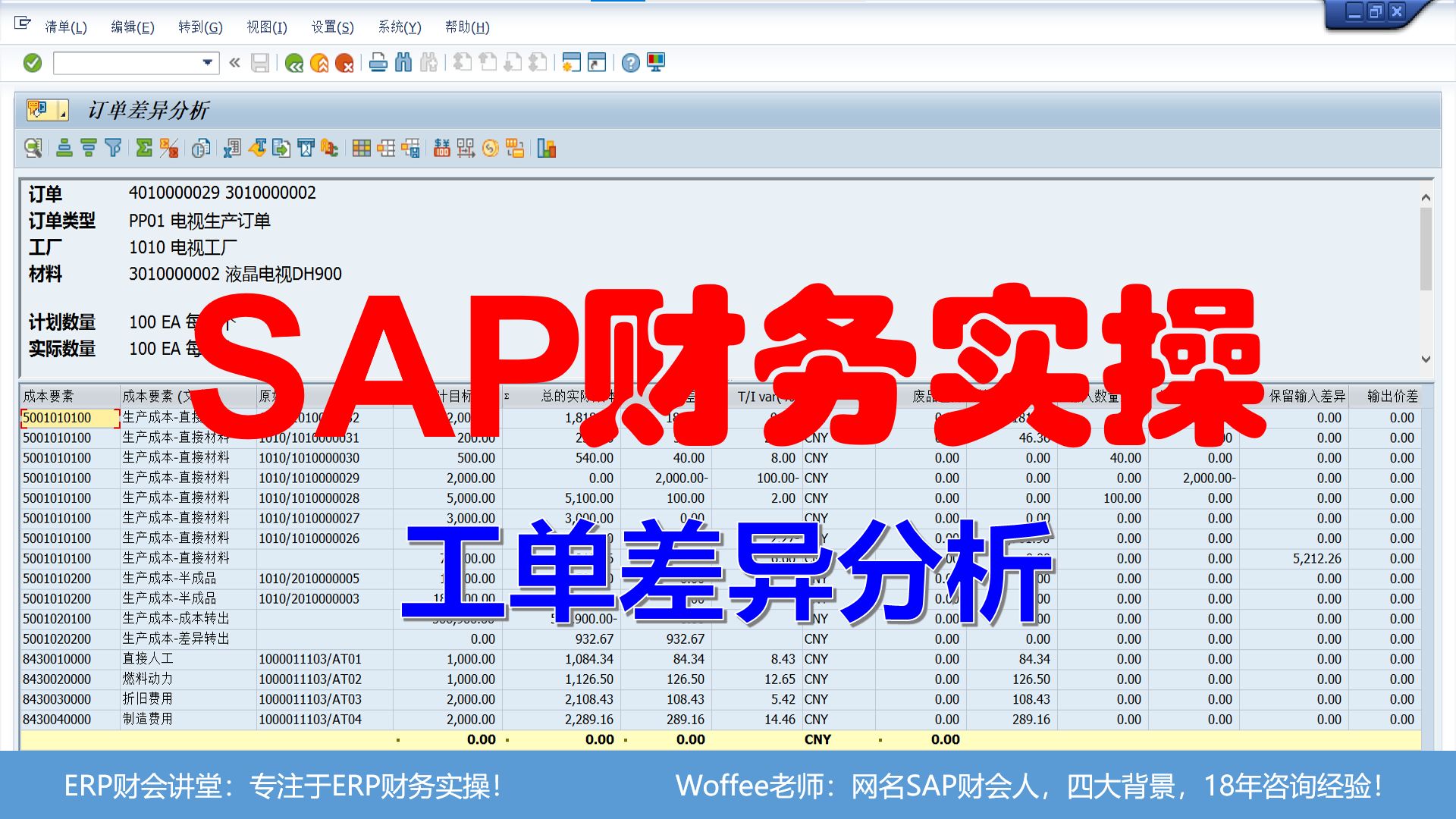This screenshot has height=819, width=1456.
Task: Open a new session window icon
Action: [571, 63]
